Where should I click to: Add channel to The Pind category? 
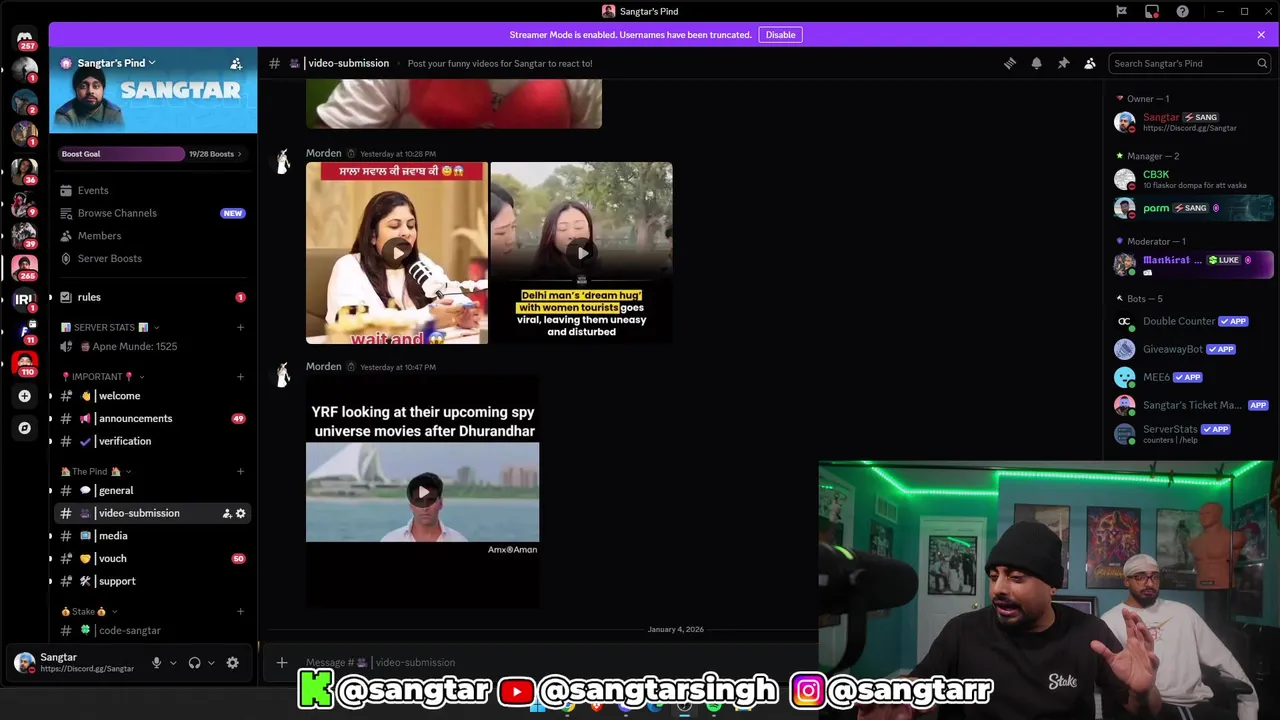(240, 471)
